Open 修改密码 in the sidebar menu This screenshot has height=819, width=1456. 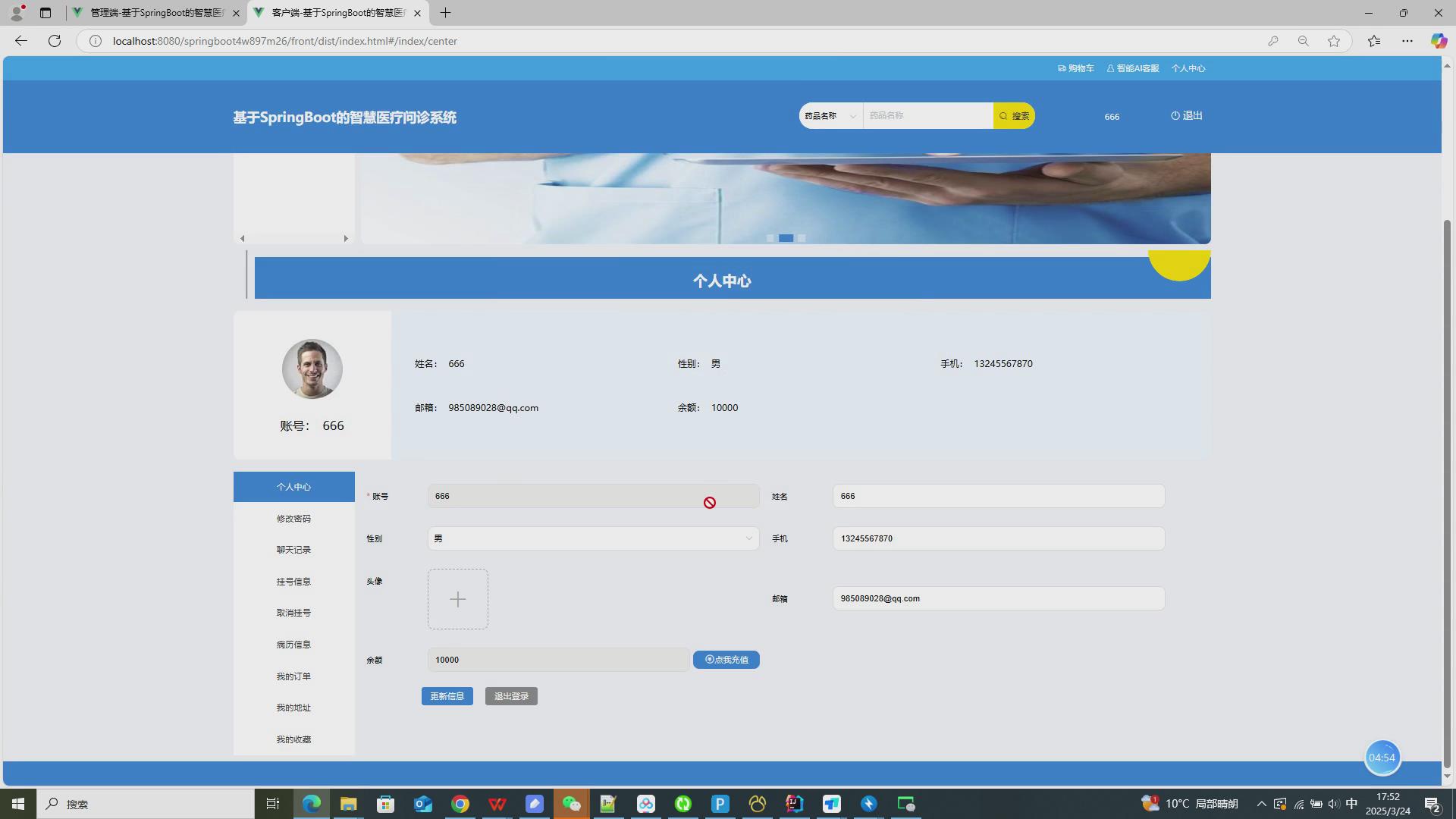pos(293,519)
